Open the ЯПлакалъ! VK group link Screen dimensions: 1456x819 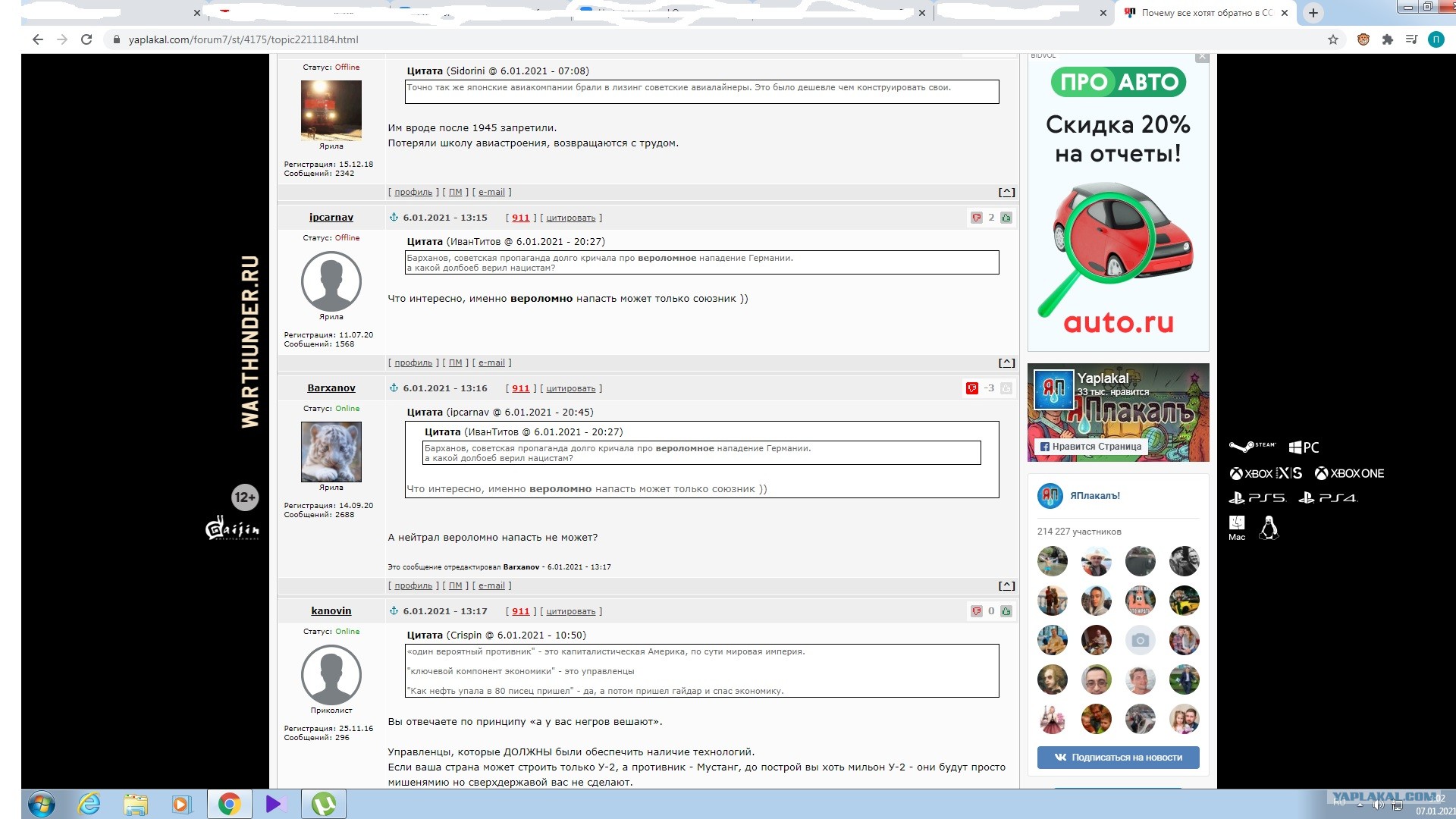[x=1095, y=496]
